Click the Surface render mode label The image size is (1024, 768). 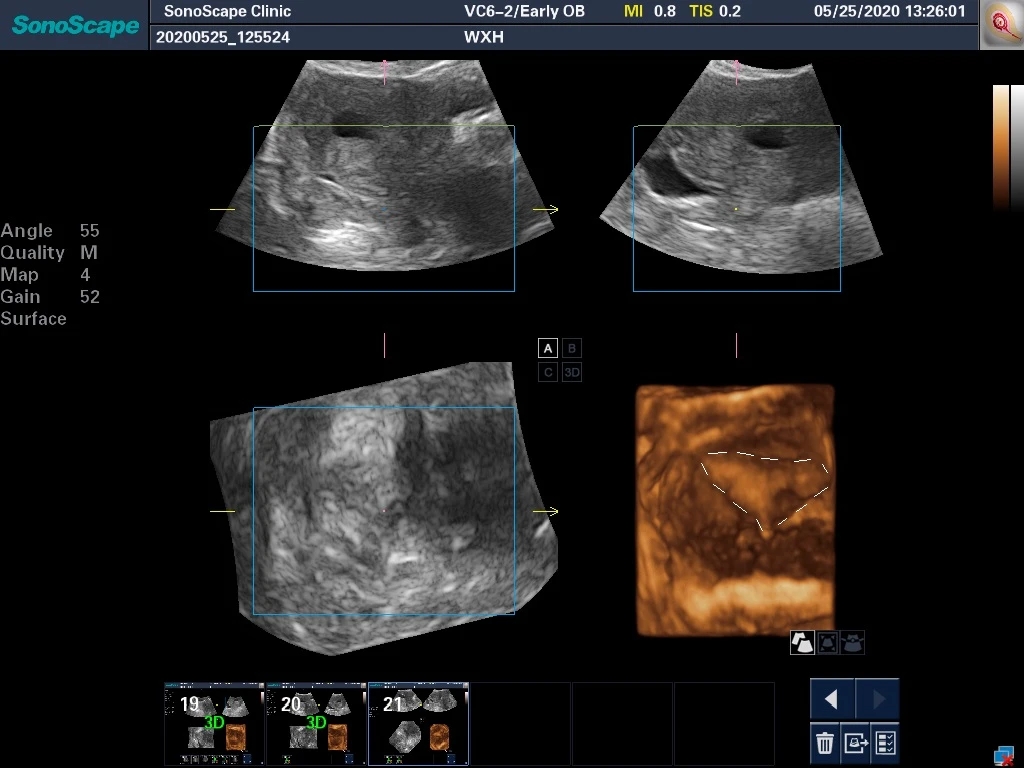click(33, 319)
